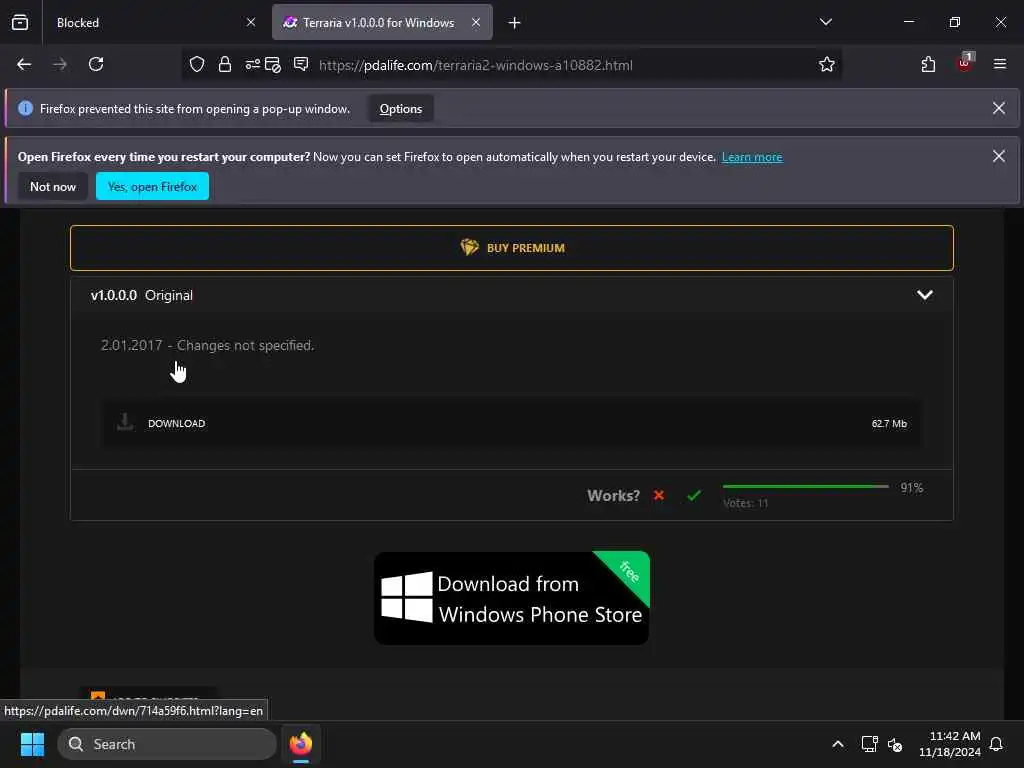Click the taskbar Search box
Viewport: 1024px width, 768px height.
pos(167,744)
